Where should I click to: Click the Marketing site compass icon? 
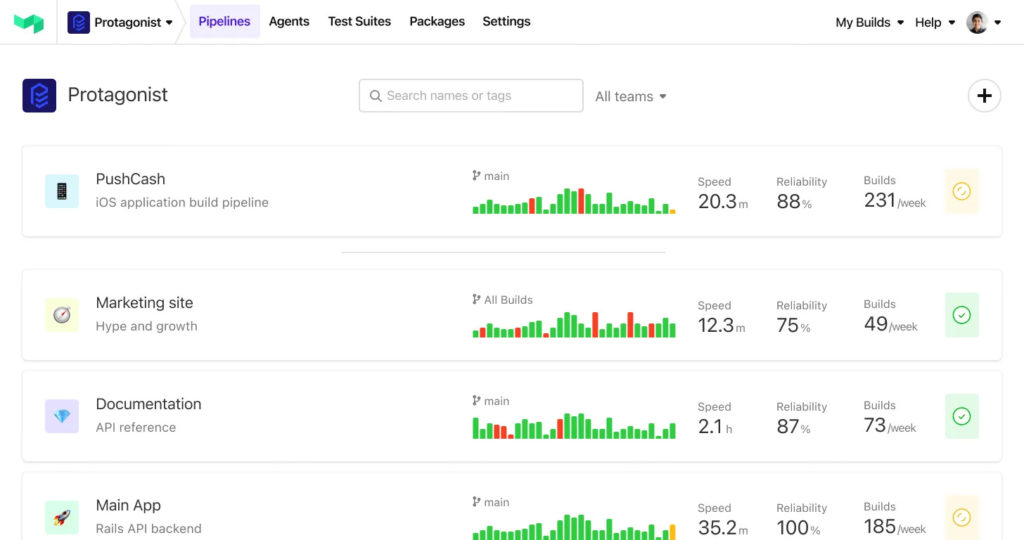62,315
